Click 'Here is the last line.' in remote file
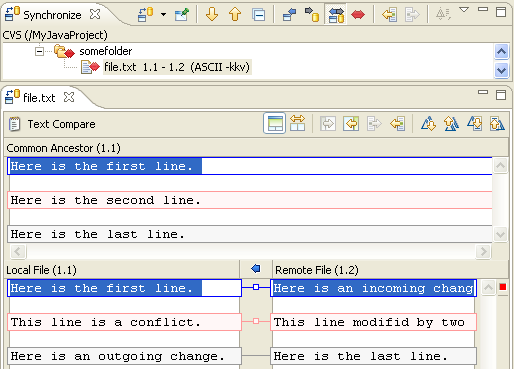 [x=360, y=356]
